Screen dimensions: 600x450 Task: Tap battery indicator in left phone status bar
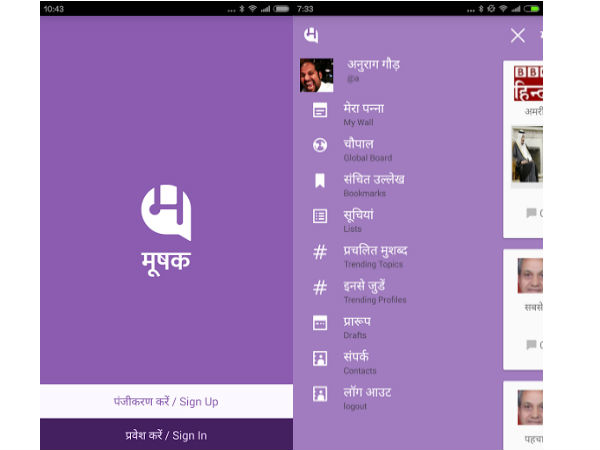281,9
